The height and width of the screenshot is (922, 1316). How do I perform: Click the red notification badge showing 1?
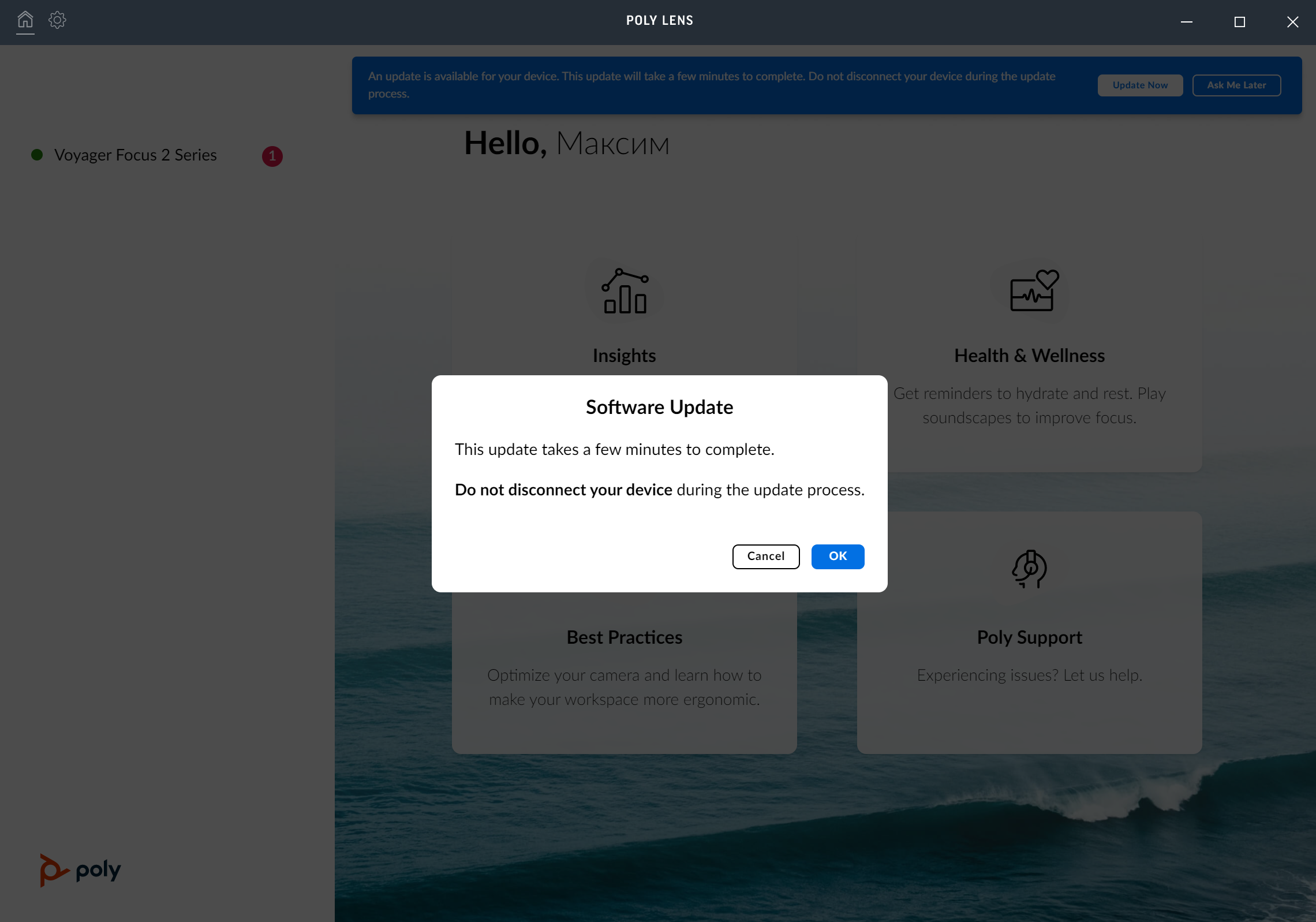(272, 156)
